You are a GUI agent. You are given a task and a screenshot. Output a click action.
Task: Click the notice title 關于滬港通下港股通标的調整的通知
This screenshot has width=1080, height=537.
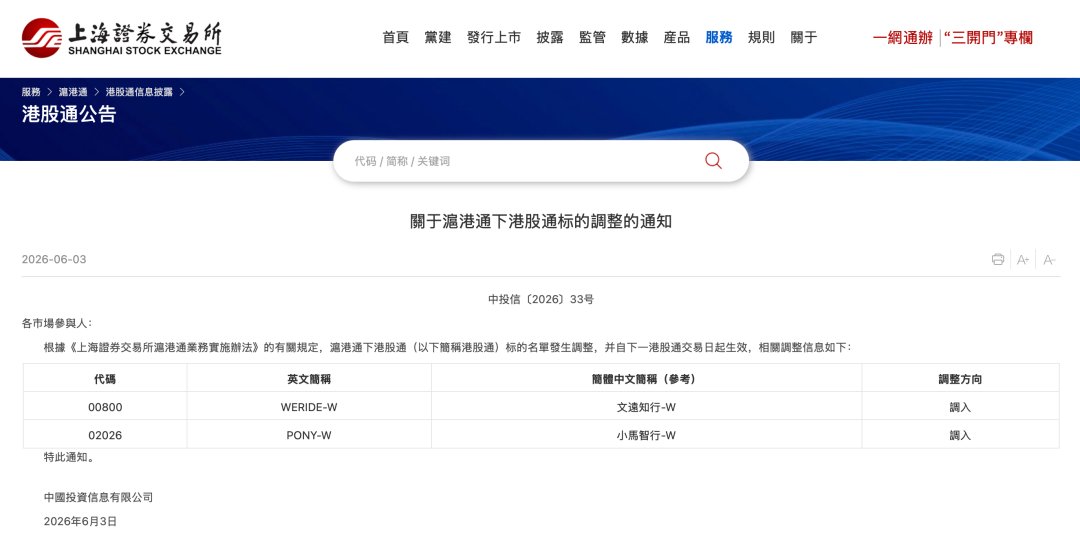[541, 222]
